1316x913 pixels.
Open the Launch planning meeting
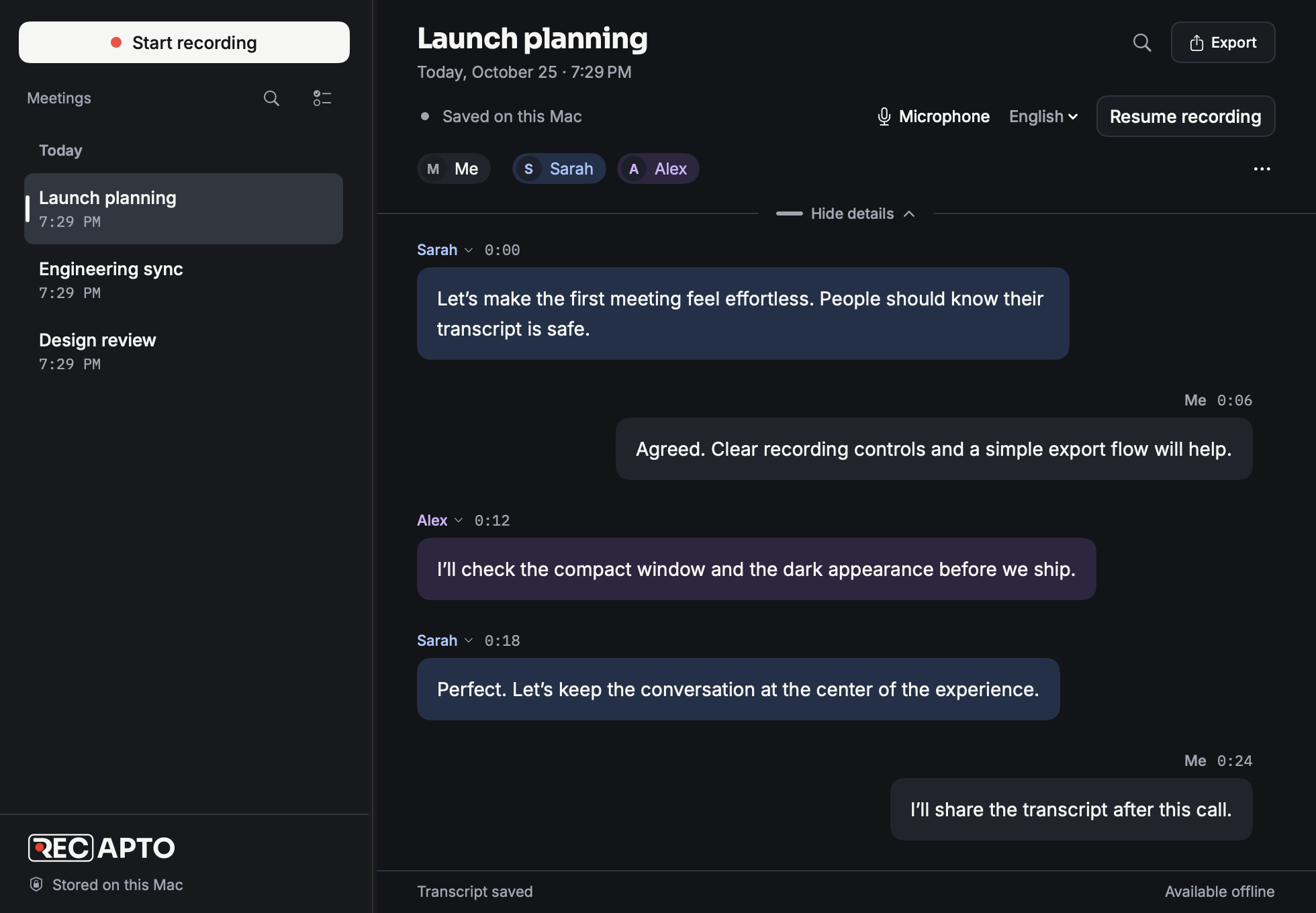click(x=183, y=209)
